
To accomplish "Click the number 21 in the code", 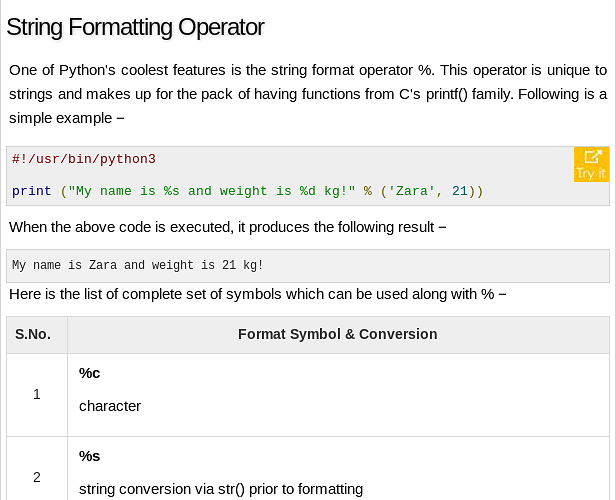I will 460,191.
